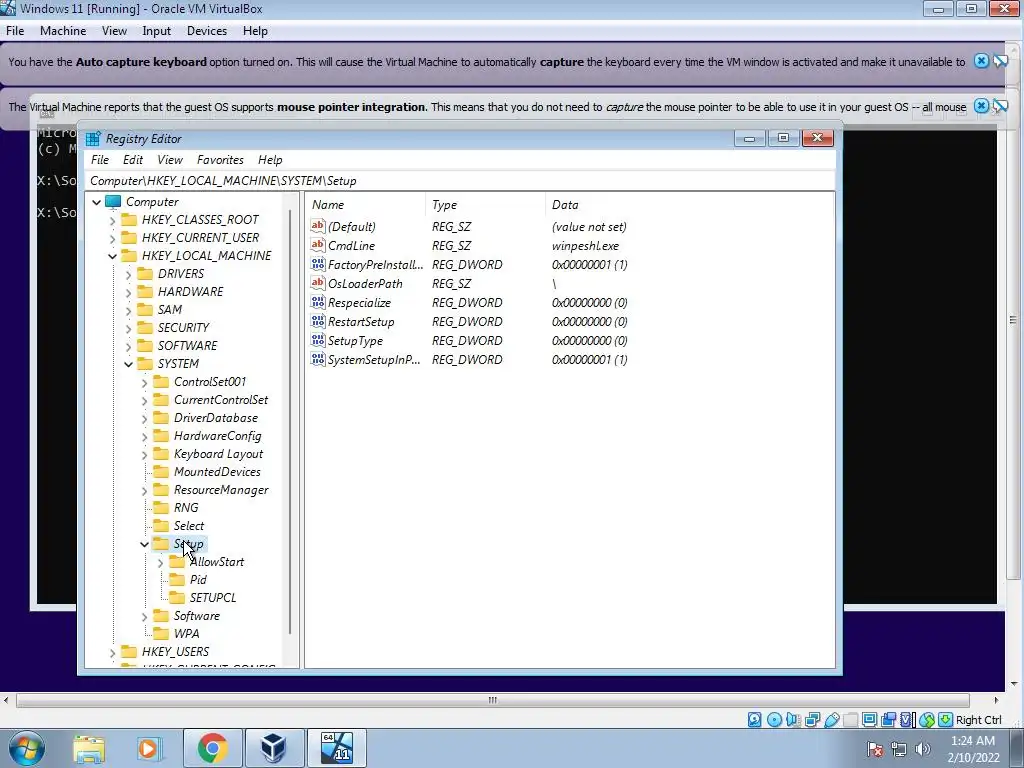Image resolution: width=1024 pixels, height=768 pixels.
Task: Open VirtualBox Devices menu
Action: tap(206, 31)
